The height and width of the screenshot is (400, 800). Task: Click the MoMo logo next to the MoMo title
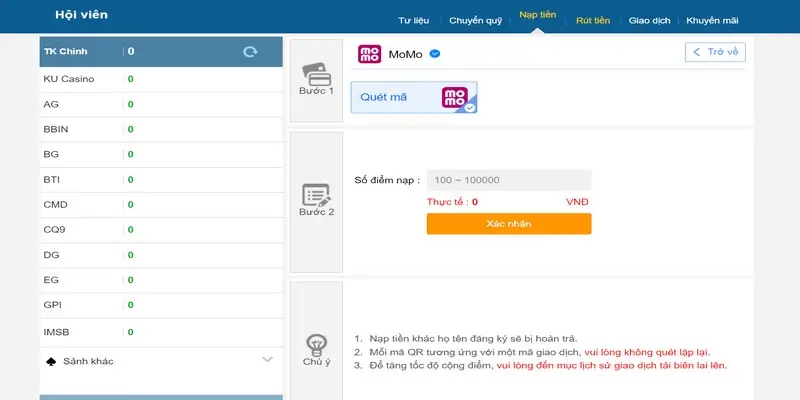pyautogui.click(x=369, y=54)
